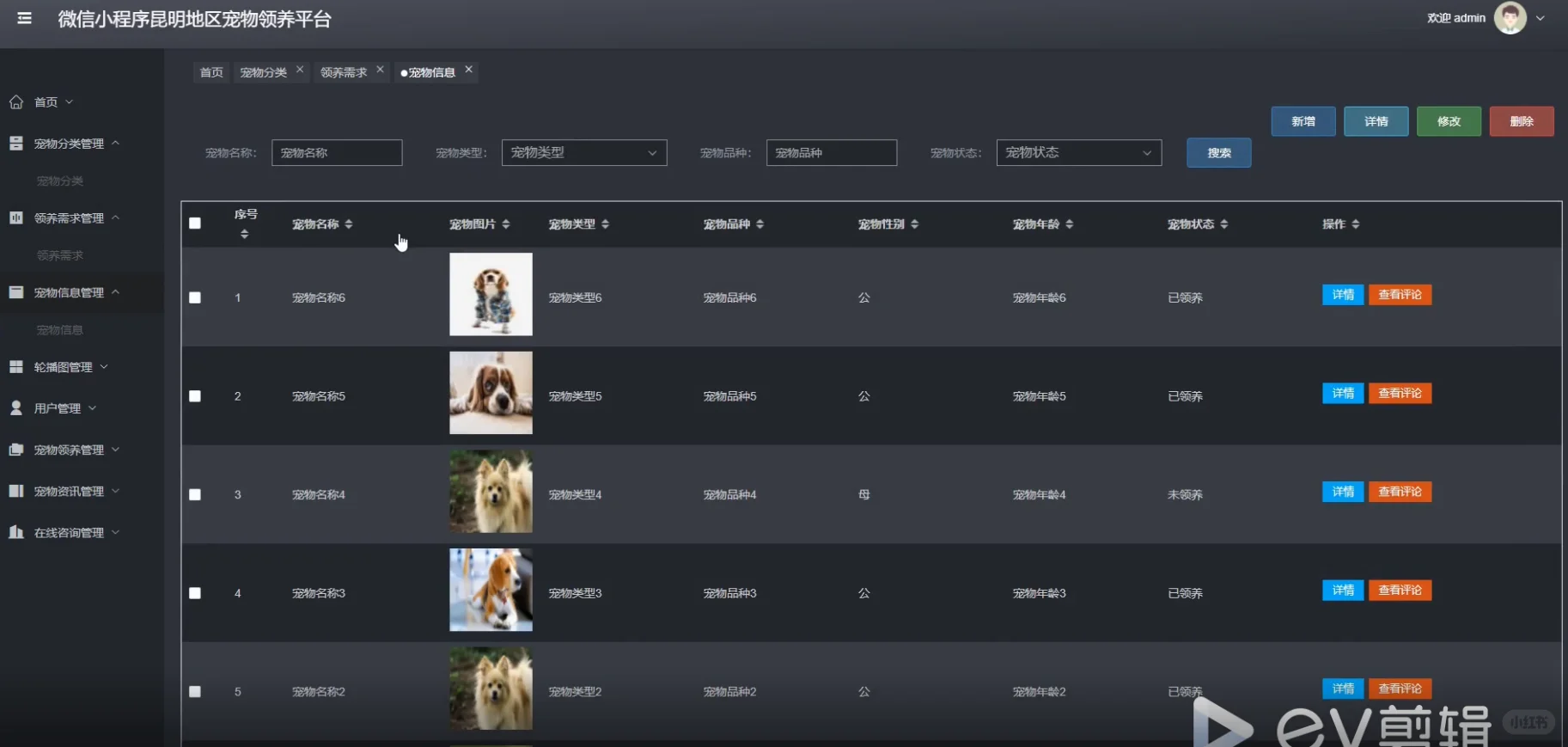The height and width of the screenshot is (747, 1568).
Task: Check the row for 宠物名称4
Action: coord(195,495)
